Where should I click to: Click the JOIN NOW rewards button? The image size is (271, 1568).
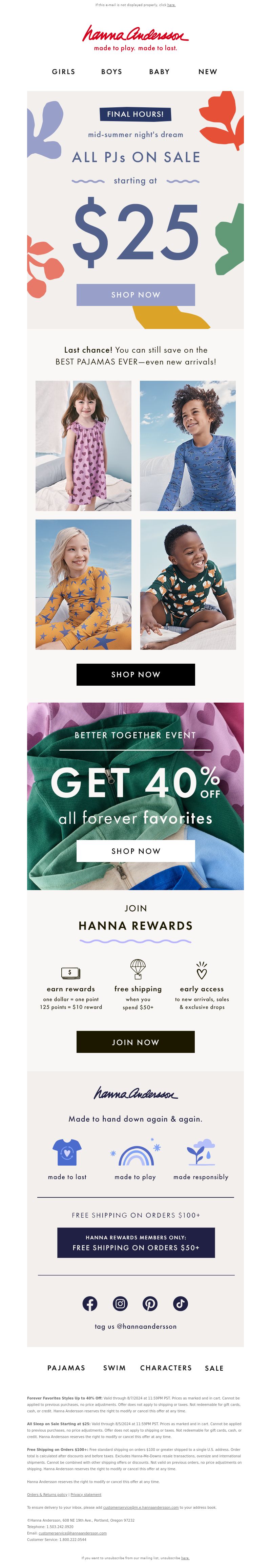click(136, 1041)
